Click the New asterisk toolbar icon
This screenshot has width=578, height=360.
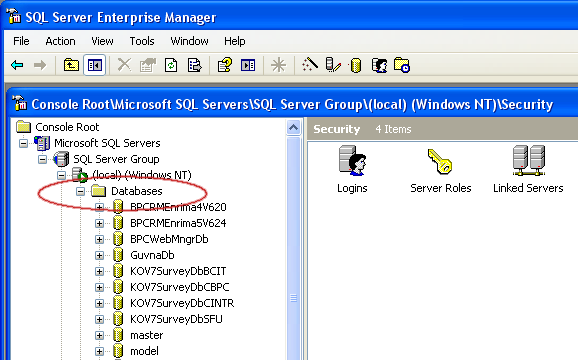[278, 65]
